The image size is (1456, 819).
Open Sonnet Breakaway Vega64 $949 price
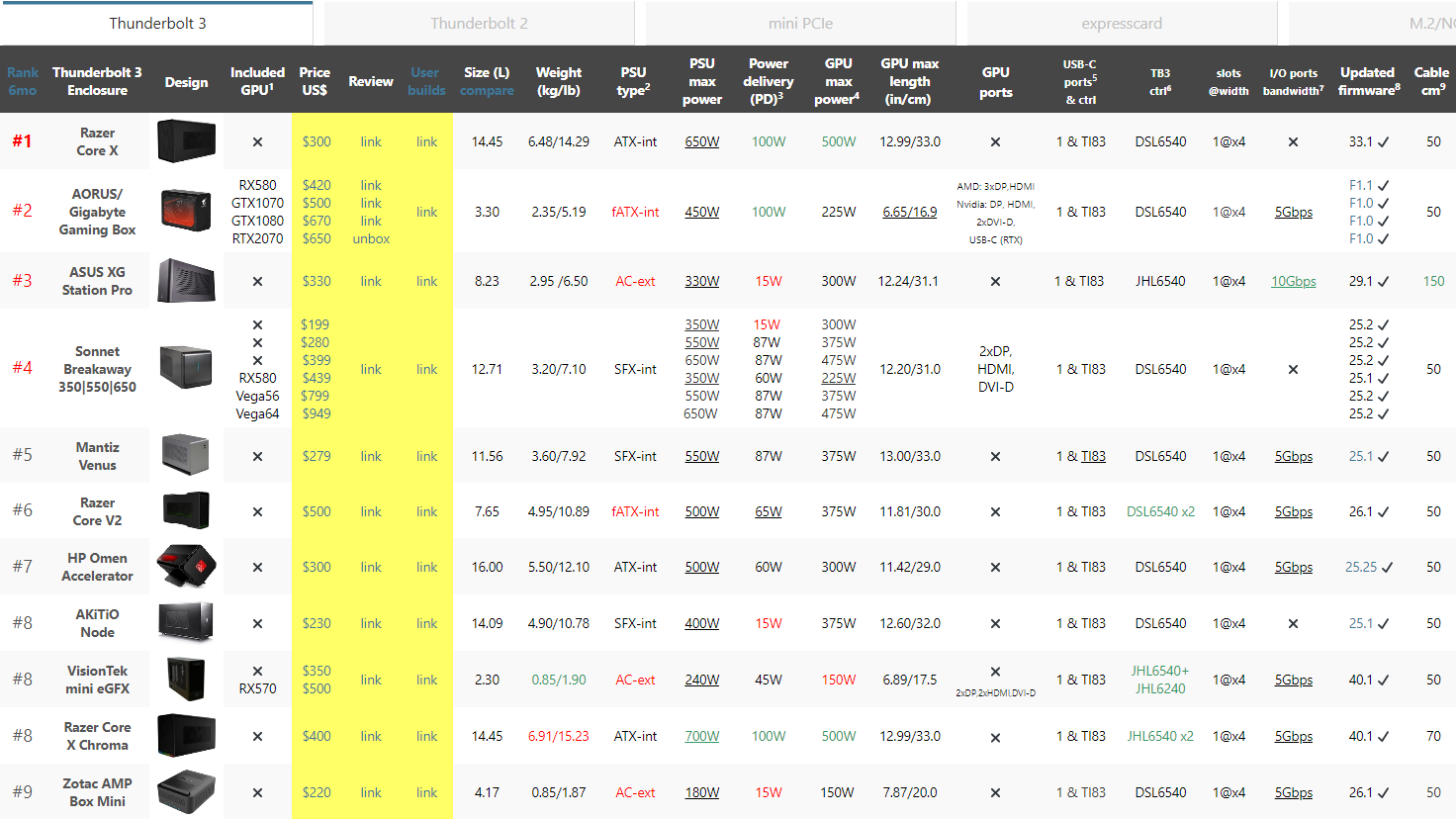(317, 413)
